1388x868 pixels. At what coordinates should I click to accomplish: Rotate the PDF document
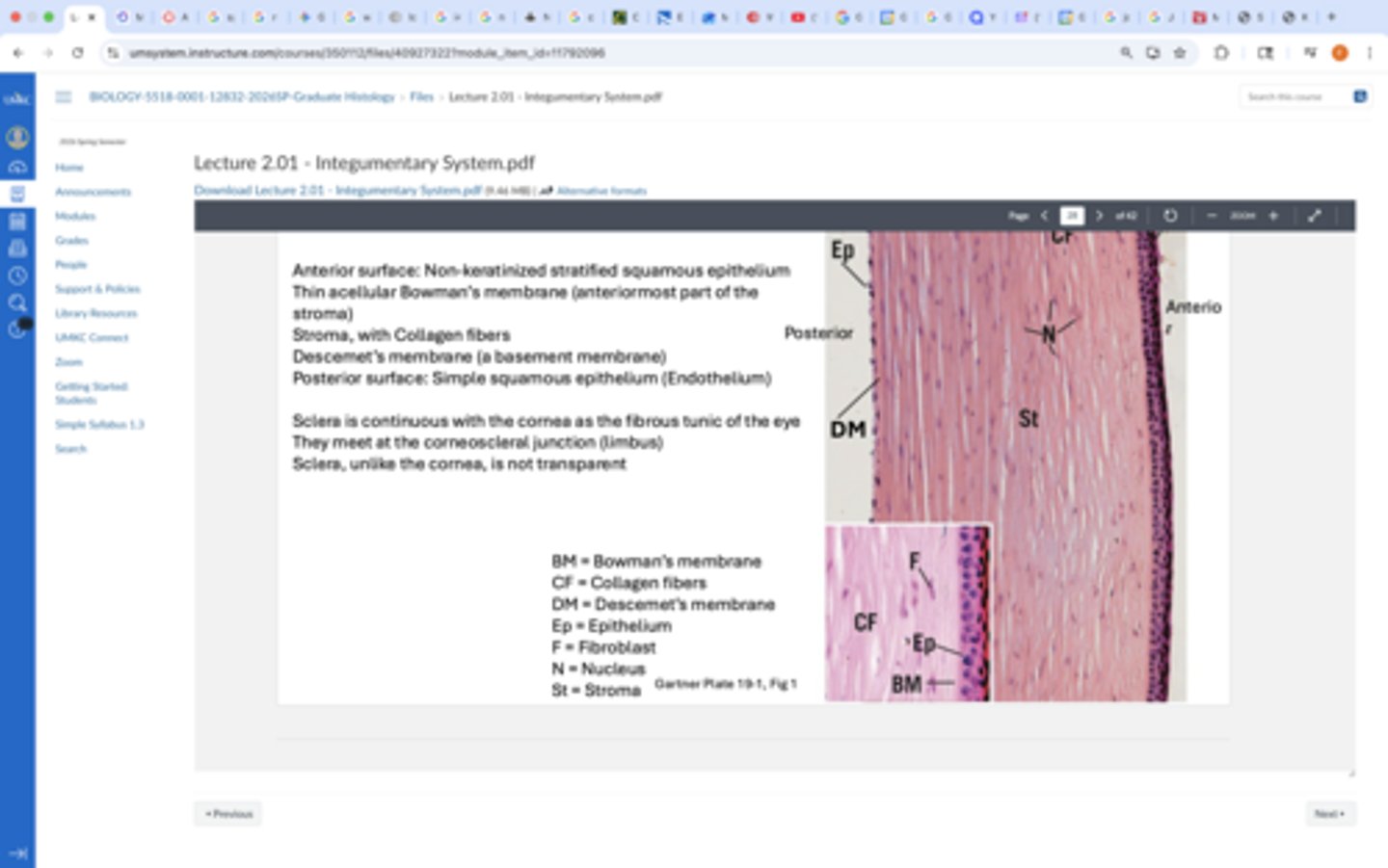click(1170, 216)
